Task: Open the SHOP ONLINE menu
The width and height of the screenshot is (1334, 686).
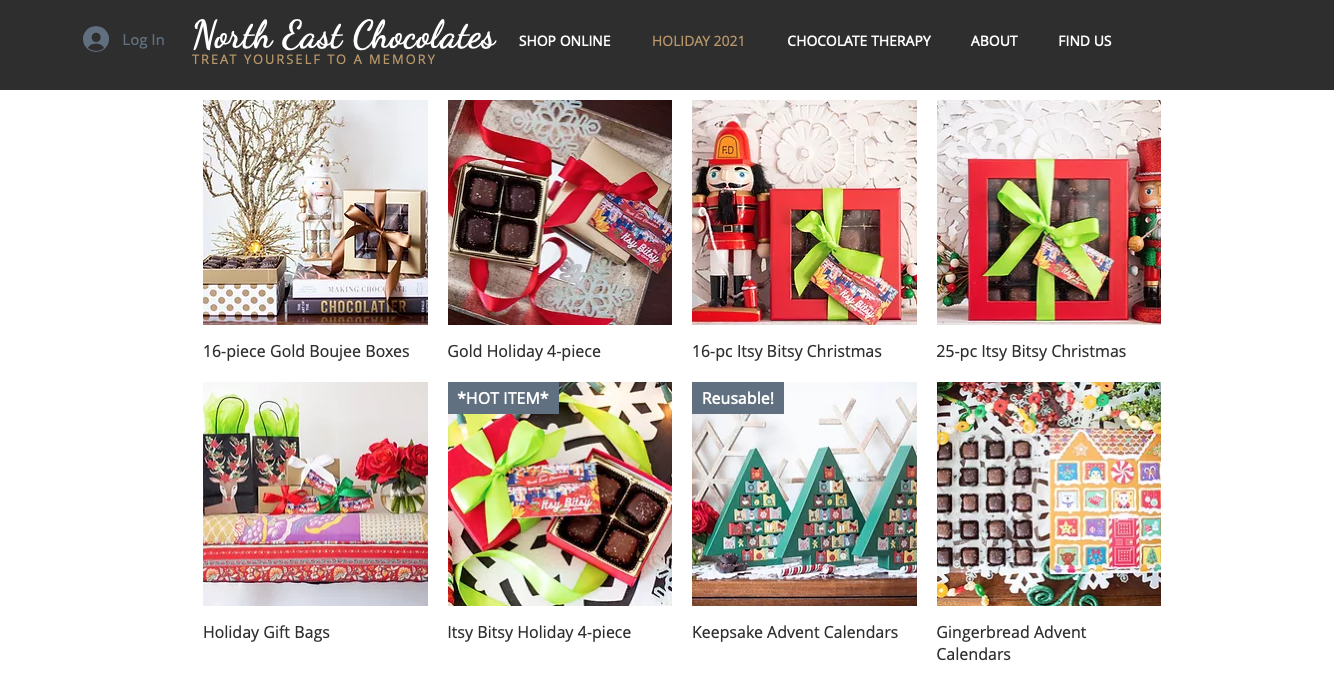Action: pos(565,41)
